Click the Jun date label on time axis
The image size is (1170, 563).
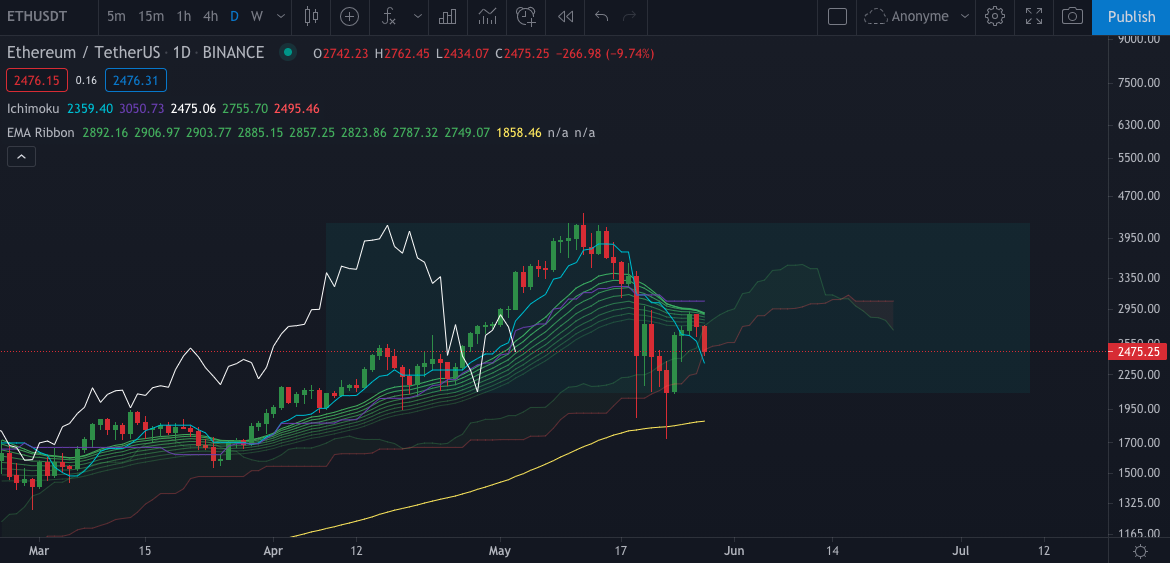pos(734,551)
